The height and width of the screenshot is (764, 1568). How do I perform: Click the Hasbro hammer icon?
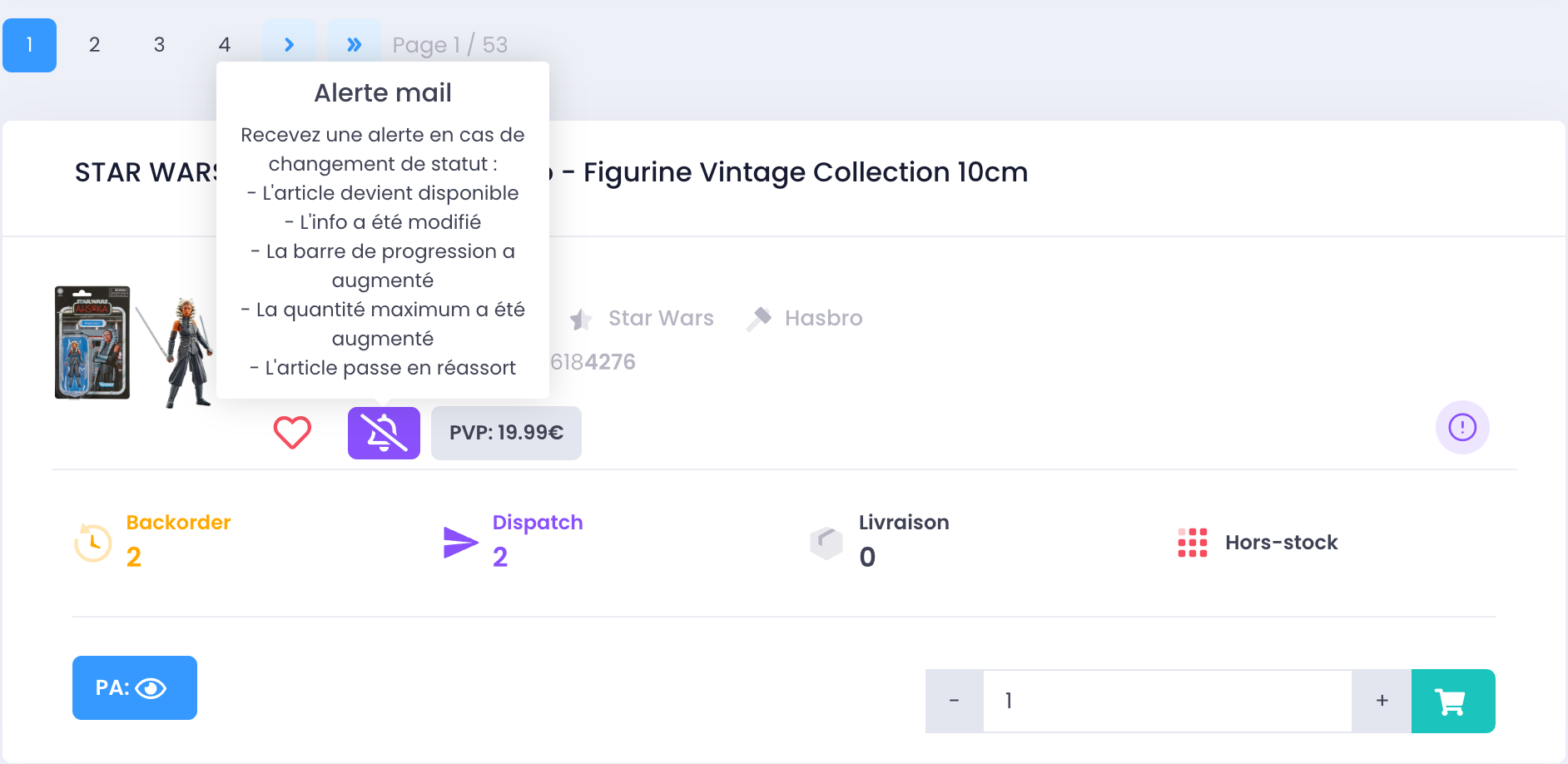(x=758, y=319)
